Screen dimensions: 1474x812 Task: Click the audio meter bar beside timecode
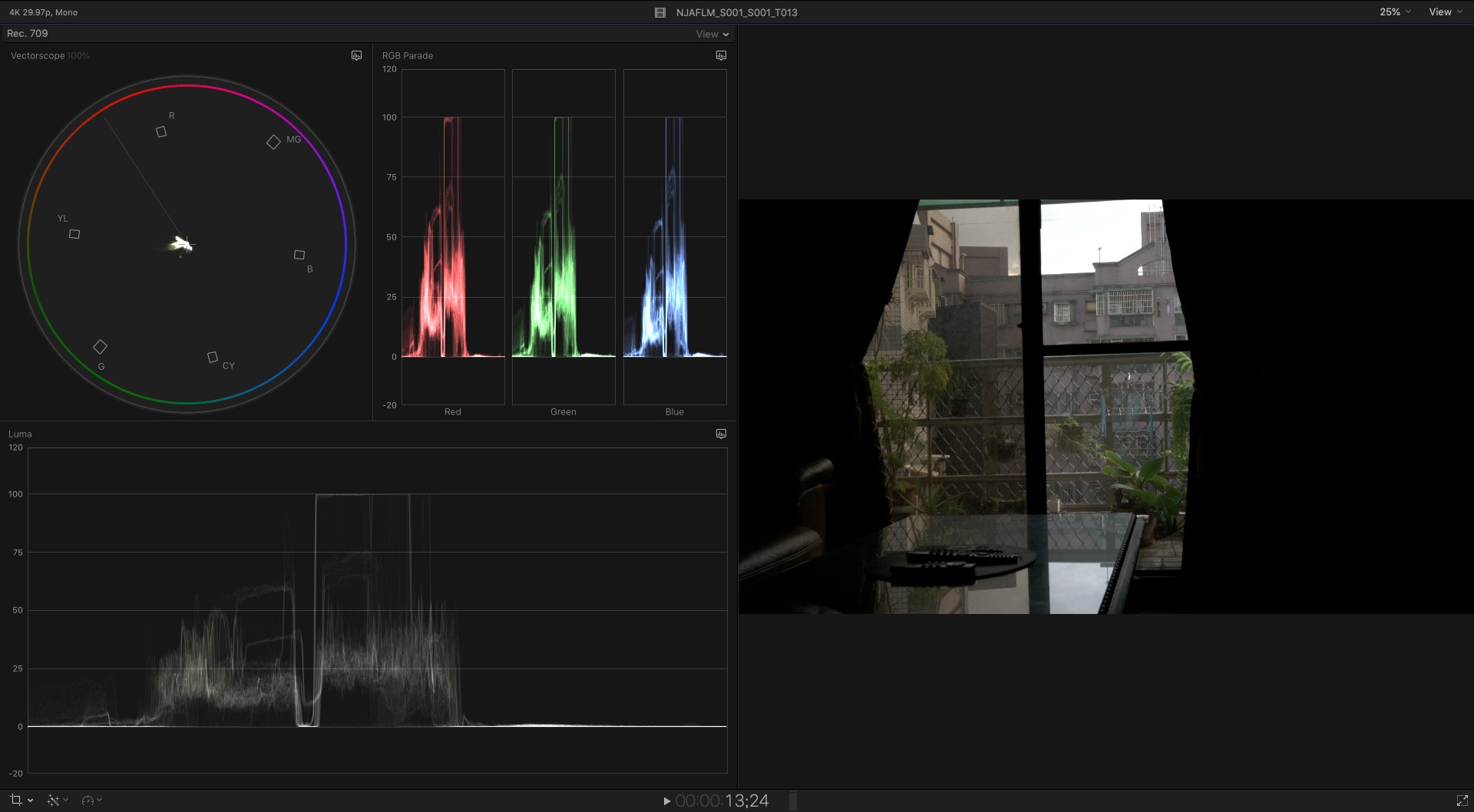(793, 801)
